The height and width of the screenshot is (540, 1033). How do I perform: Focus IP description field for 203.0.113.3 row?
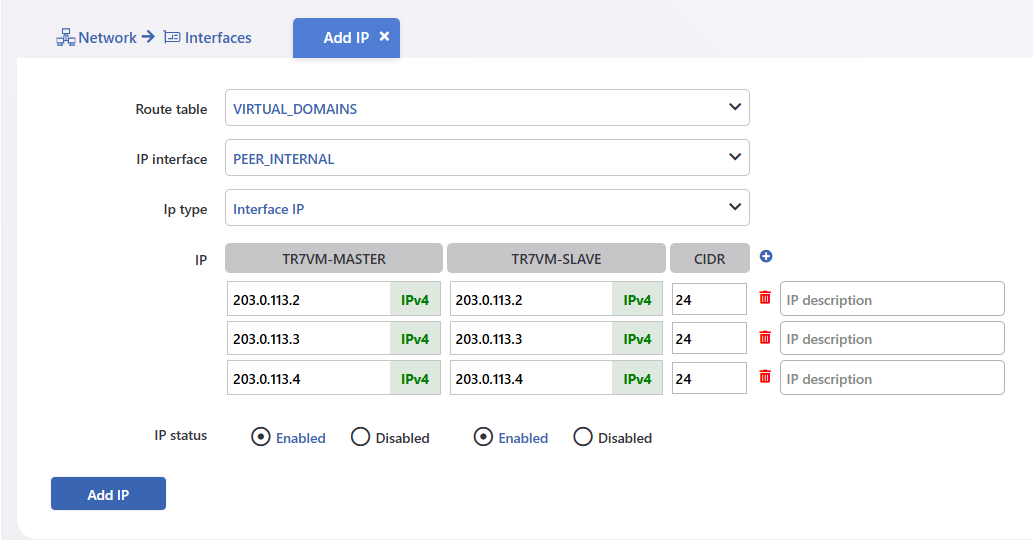pyautogui.click(x=893, y=338)
